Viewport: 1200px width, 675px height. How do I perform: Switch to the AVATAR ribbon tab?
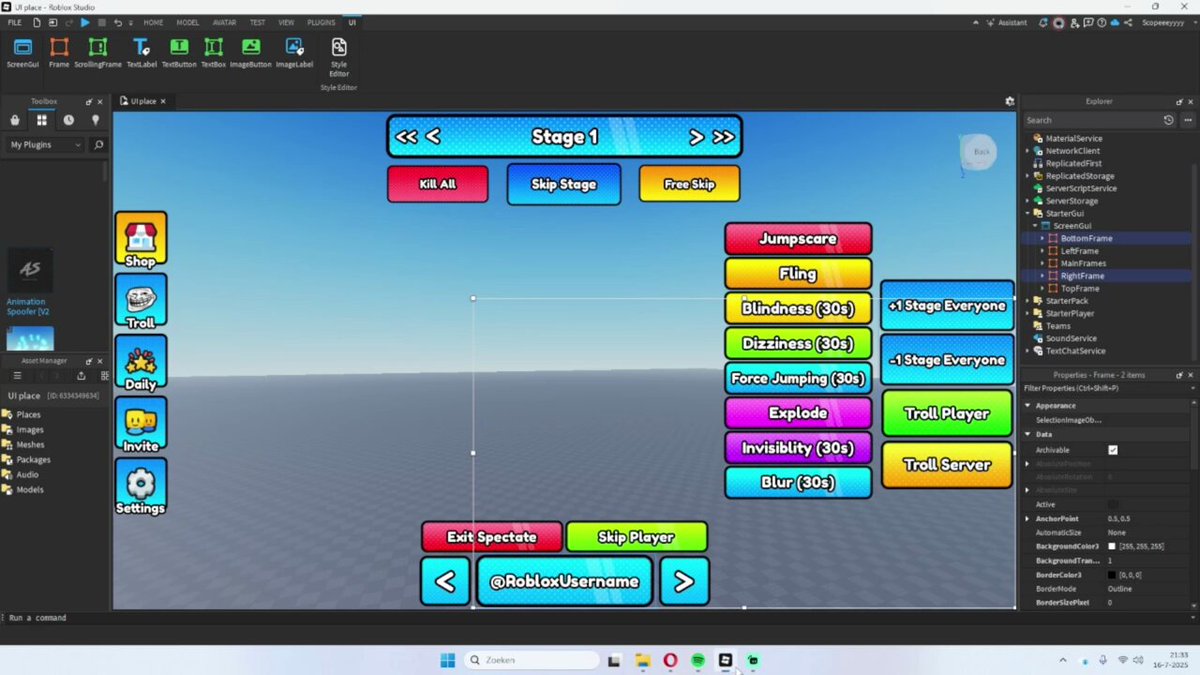pyautogui.click(x=224, y=22)
